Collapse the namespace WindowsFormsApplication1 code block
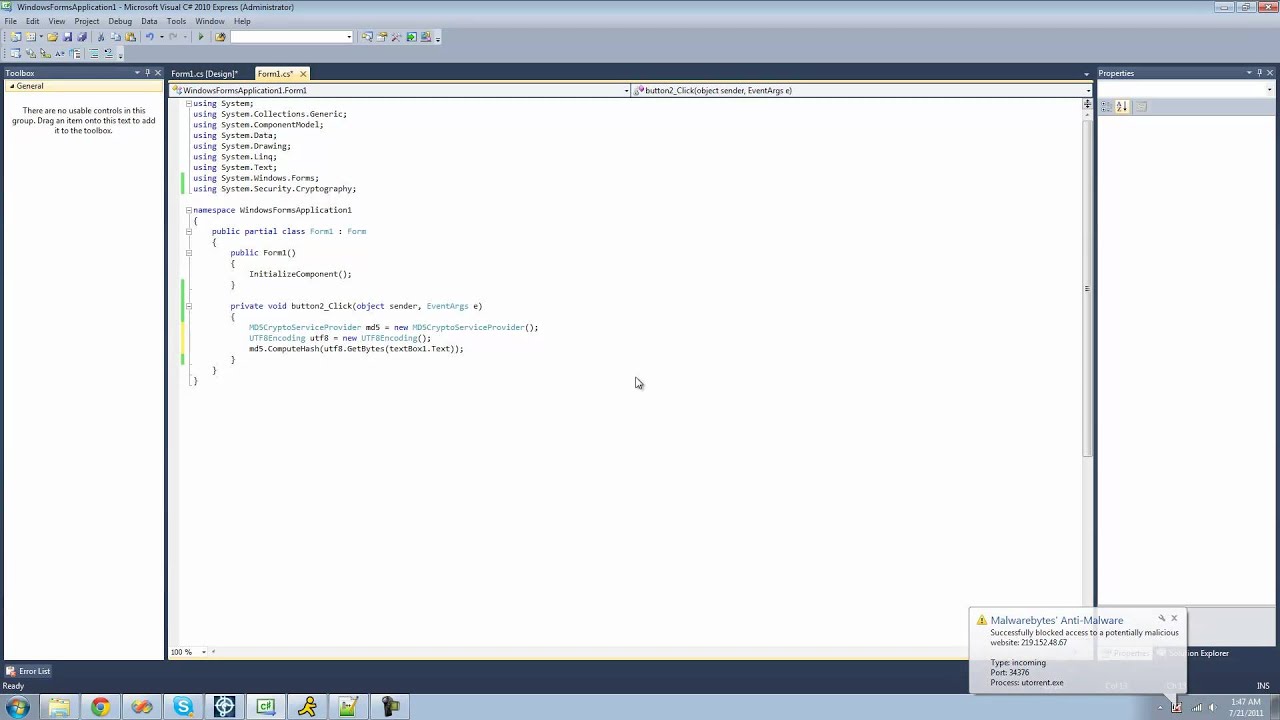1280x720 pixels. pos(188,210)
